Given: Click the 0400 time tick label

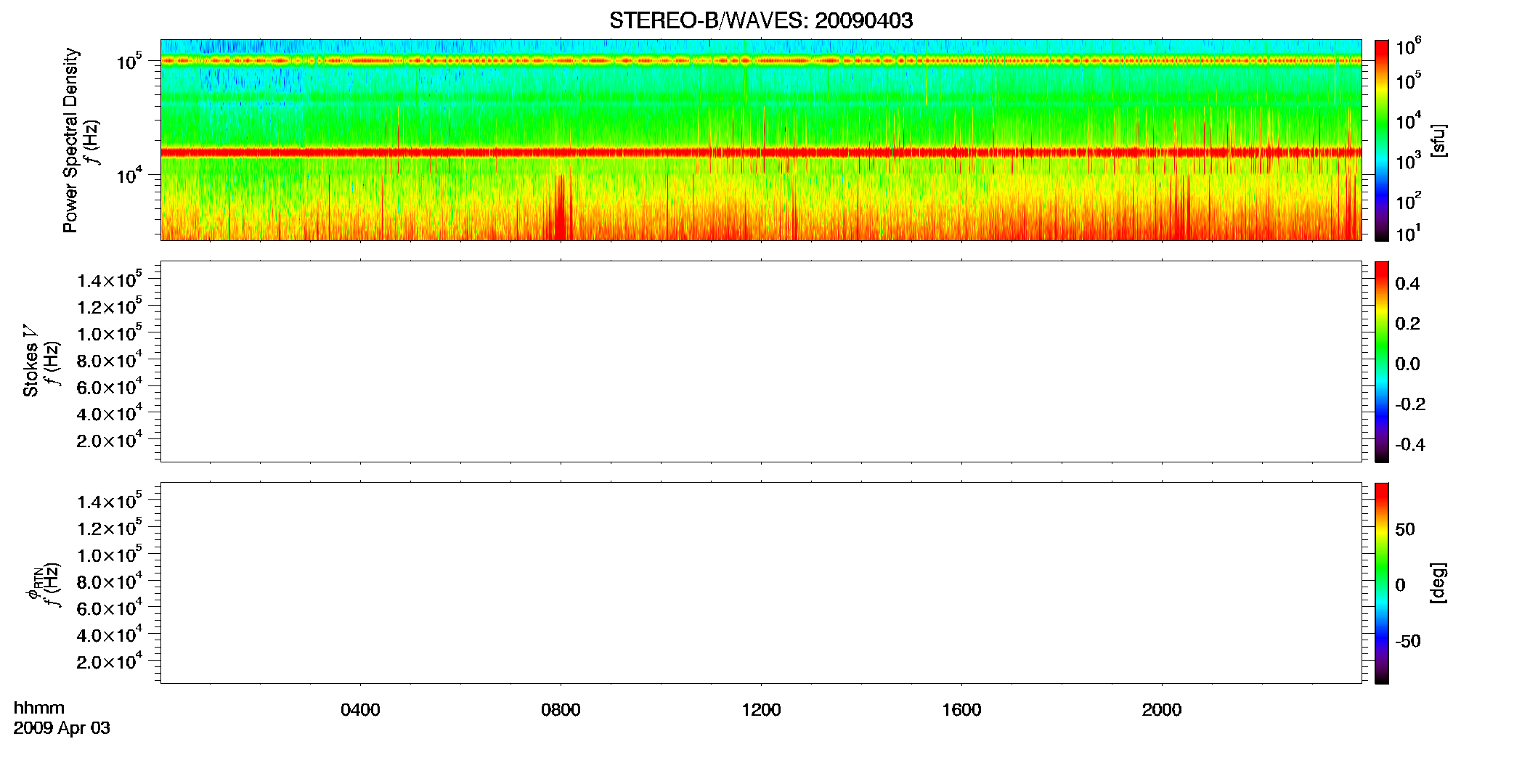Looking at the screenshot, I should tap(360, 710).
